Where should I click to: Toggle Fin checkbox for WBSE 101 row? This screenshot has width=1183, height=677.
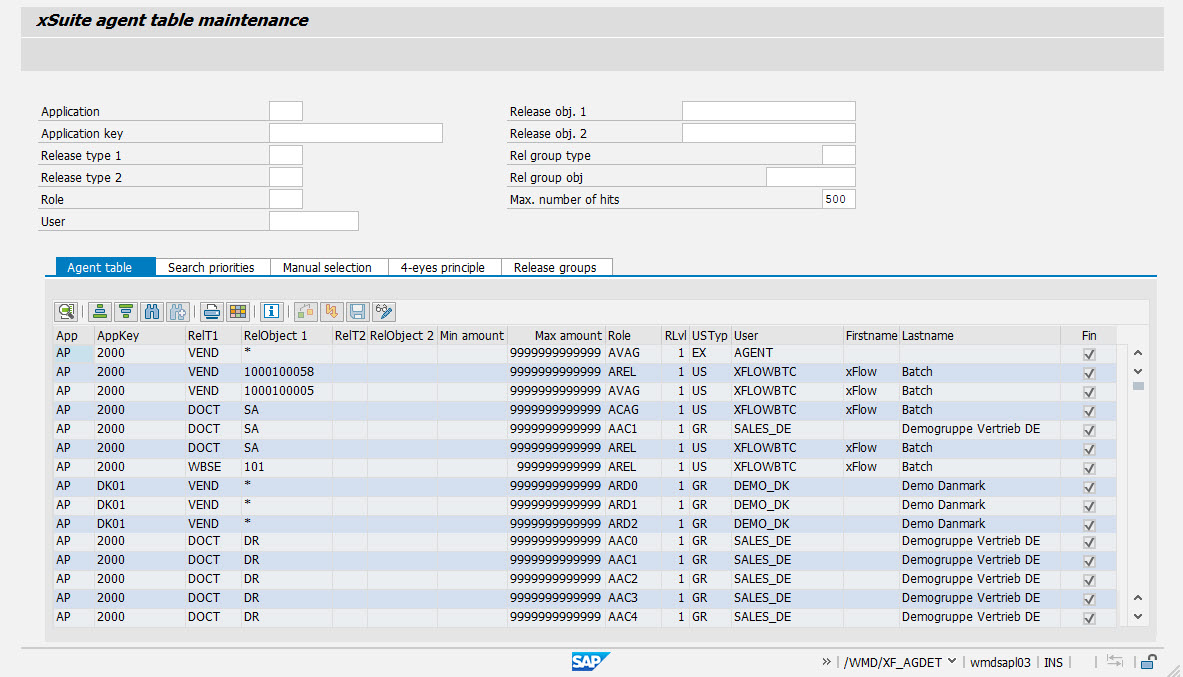pyautogui.click(x=1089, y=468)
